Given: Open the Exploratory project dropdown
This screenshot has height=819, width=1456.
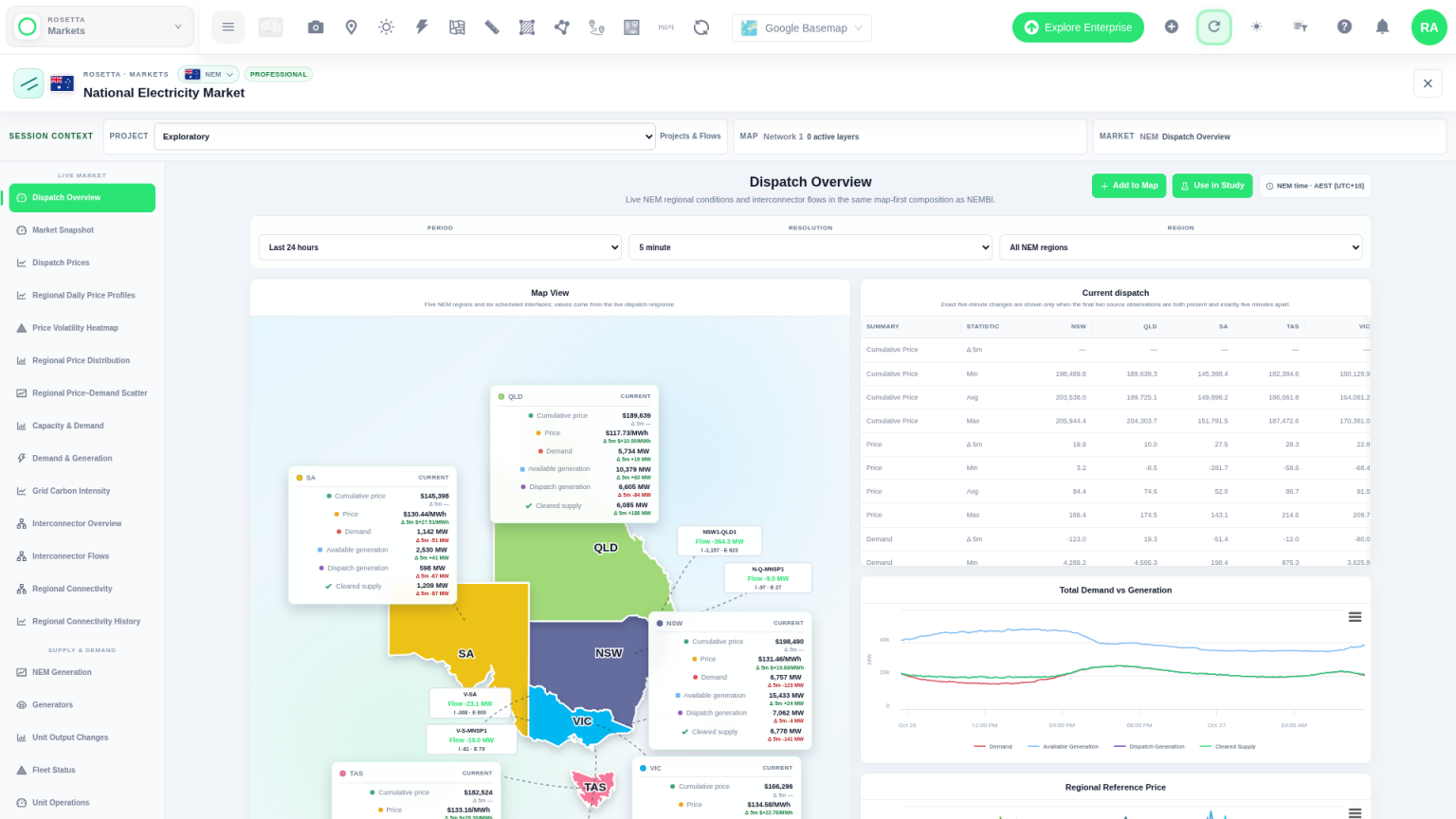Looking at the screenshot, I should click(406, 136).
